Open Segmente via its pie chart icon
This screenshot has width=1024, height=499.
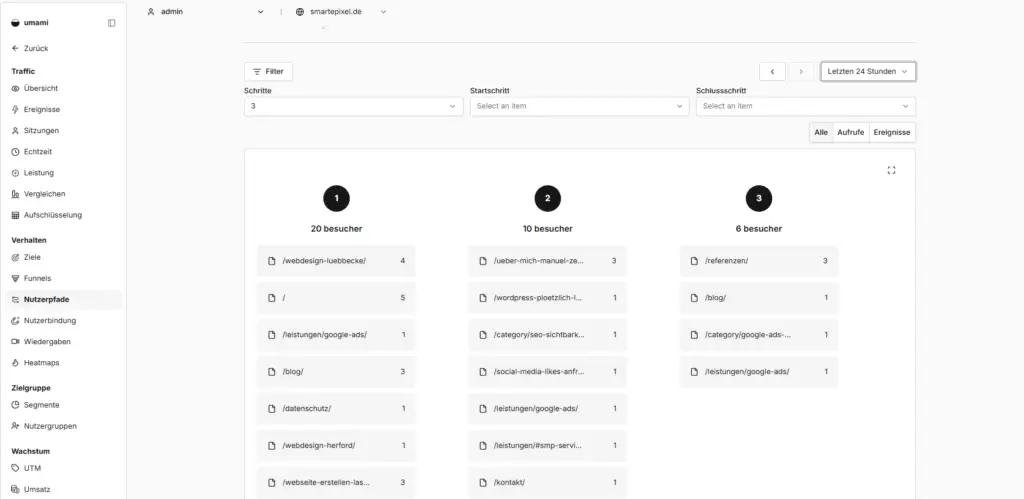[x=16, y=405]
